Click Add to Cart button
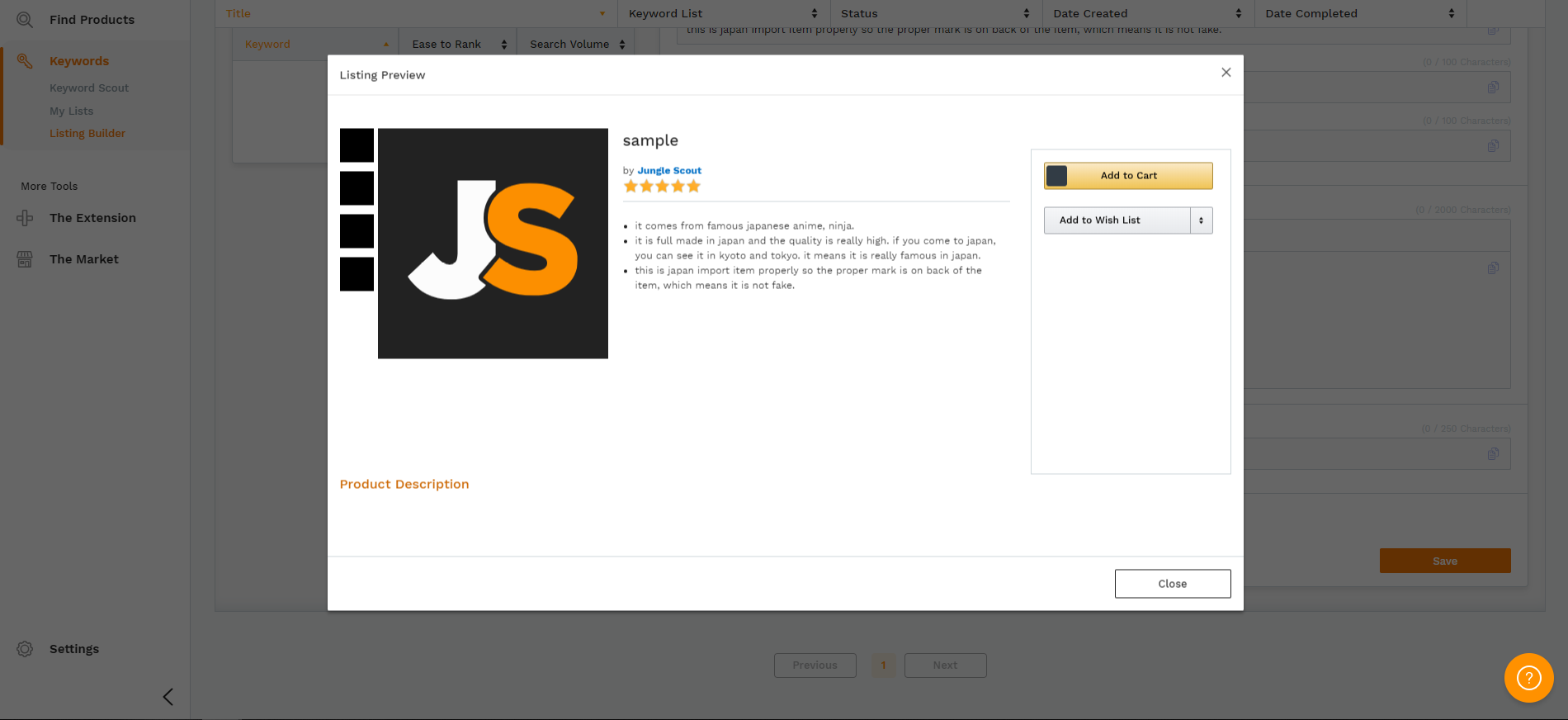This screenshot has height=720, width=1568. 1128,176
